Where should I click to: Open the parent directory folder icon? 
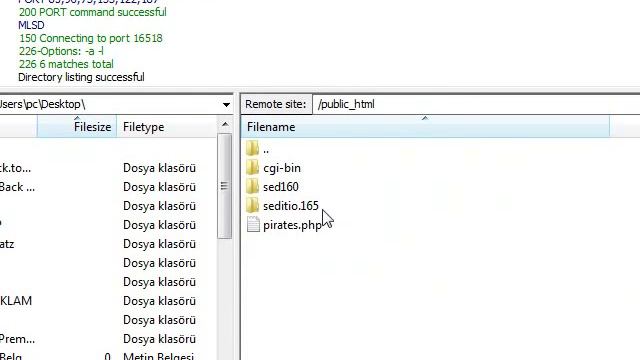click(253, 149)
